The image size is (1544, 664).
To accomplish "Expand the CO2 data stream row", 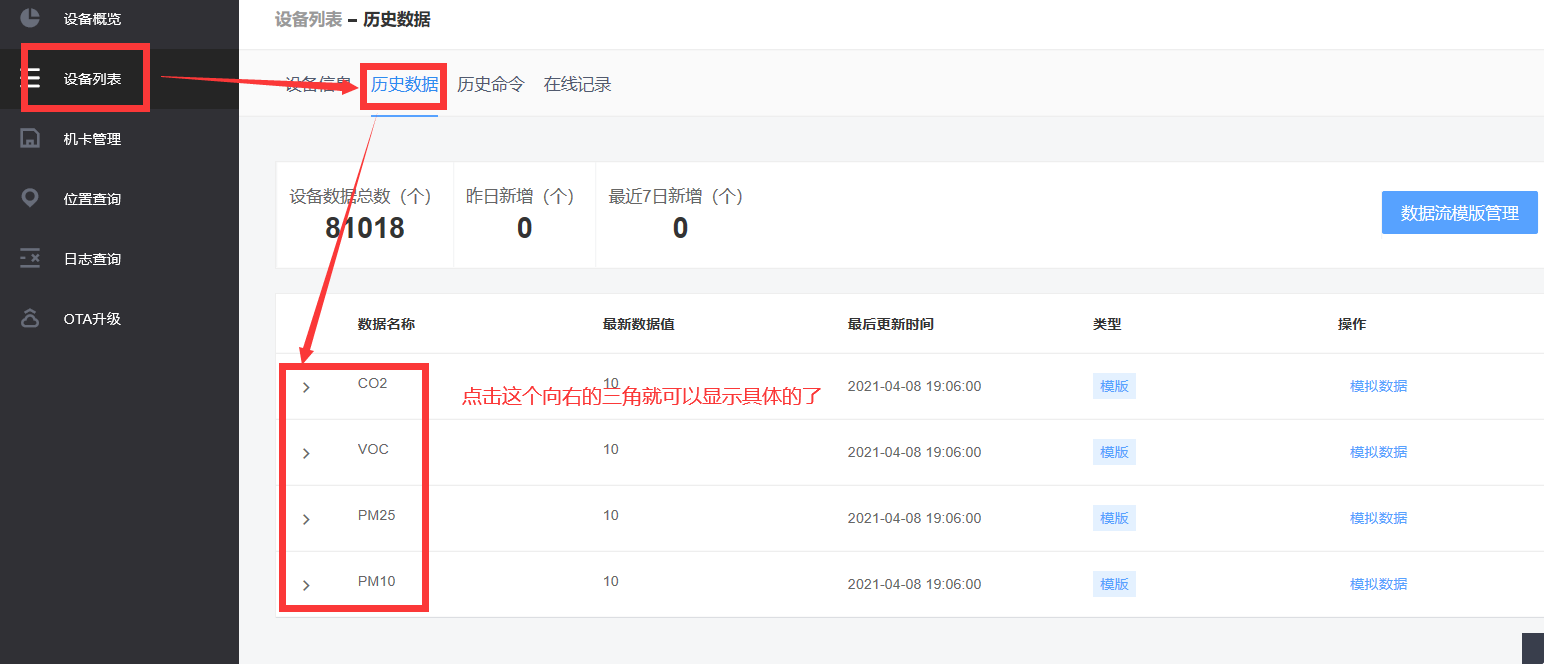I will 306,385.
